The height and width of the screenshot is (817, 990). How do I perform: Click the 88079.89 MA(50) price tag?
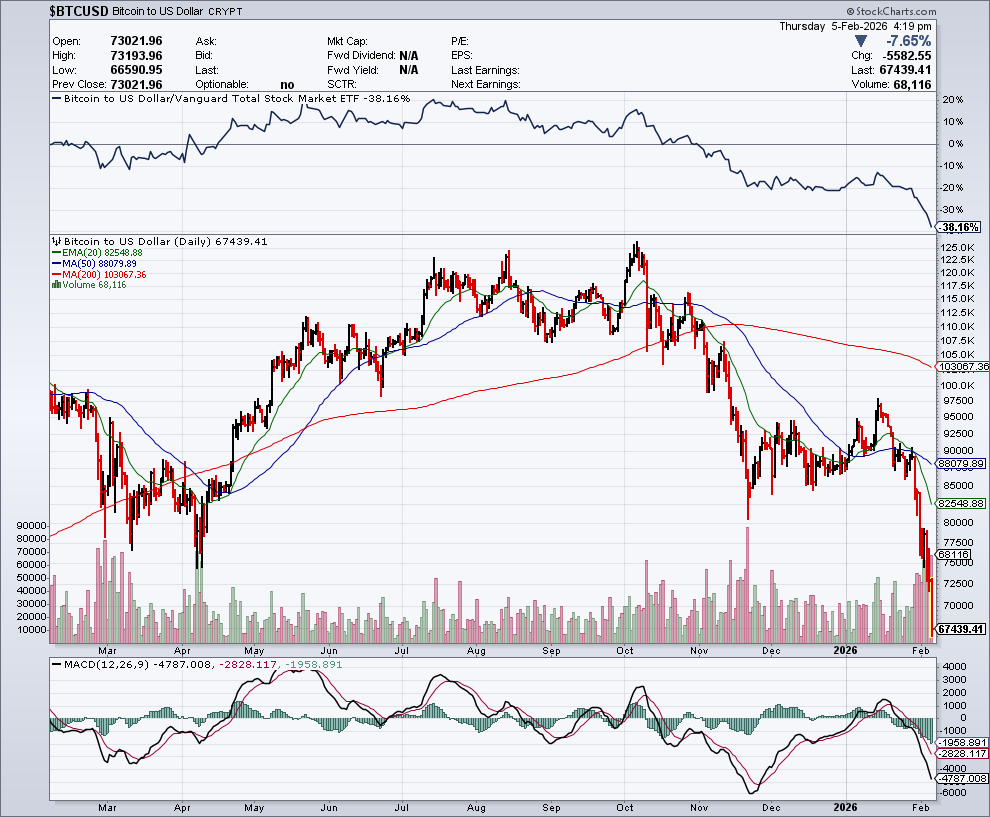[960, 464]
